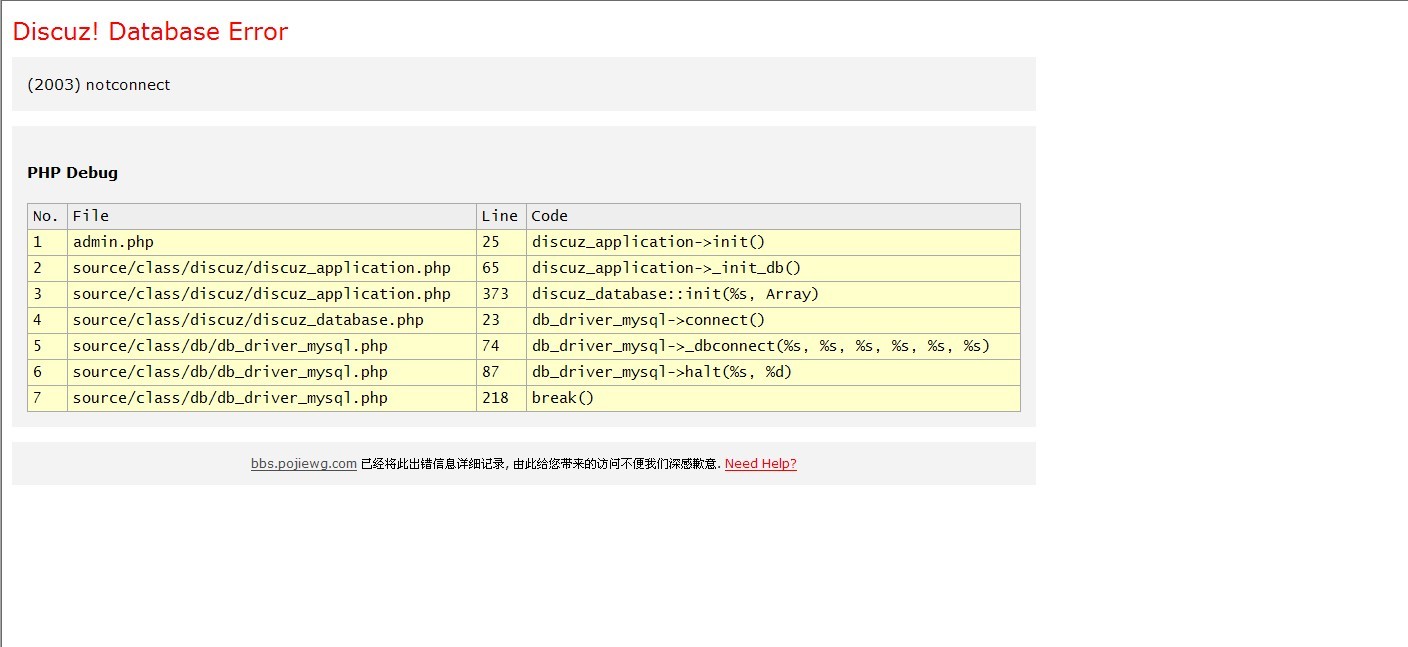Select the db_driver_mysql->_dbconnect code cell
1408x647 pixels.
pos(760,346)
